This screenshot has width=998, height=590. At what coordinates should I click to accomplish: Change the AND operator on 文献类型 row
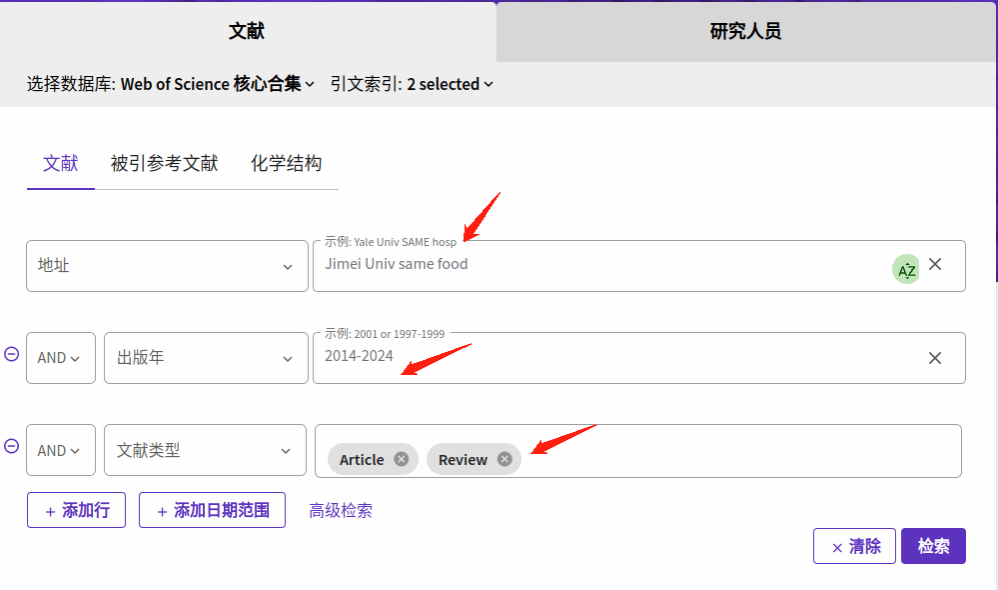[x=60, y=450]
